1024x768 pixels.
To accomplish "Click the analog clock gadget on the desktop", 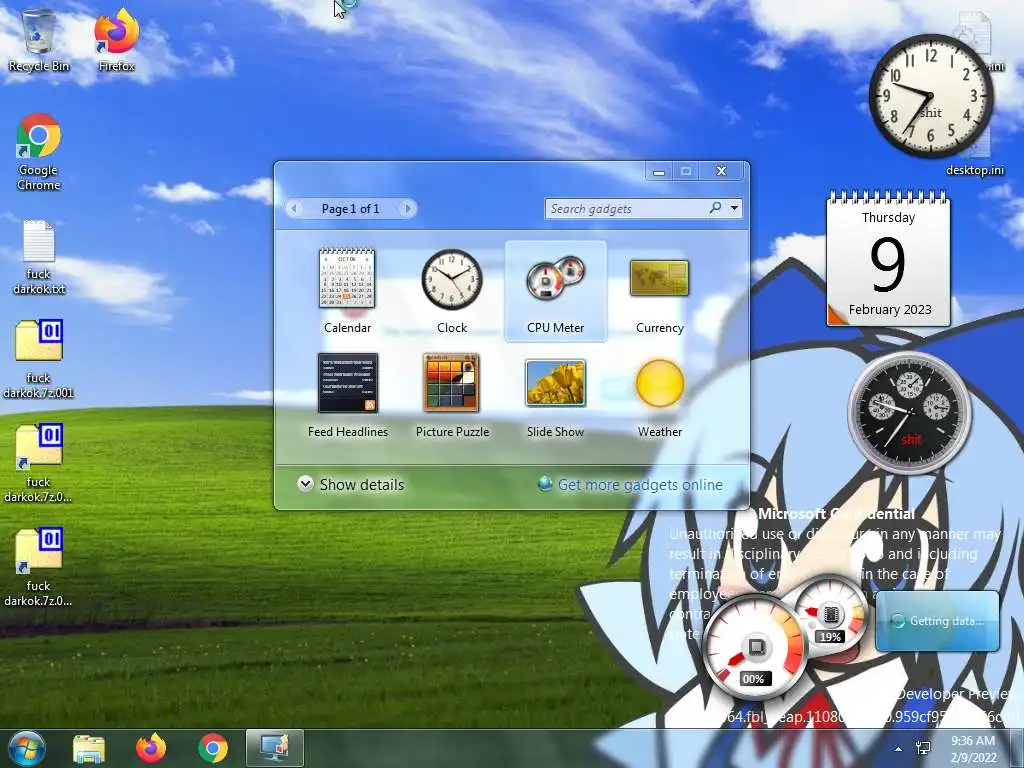I will coord(930,97).
